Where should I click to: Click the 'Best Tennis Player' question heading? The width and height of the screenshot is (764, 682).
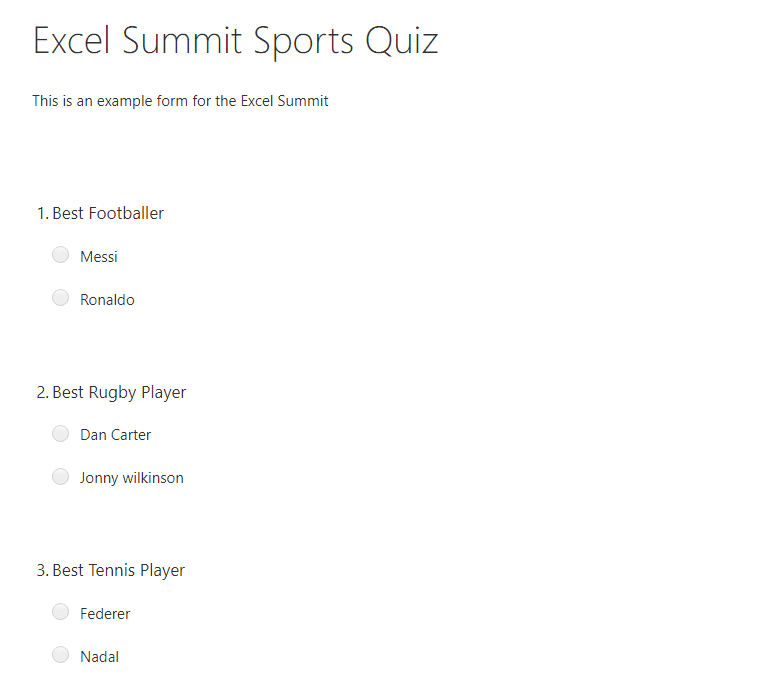(118, 570)
